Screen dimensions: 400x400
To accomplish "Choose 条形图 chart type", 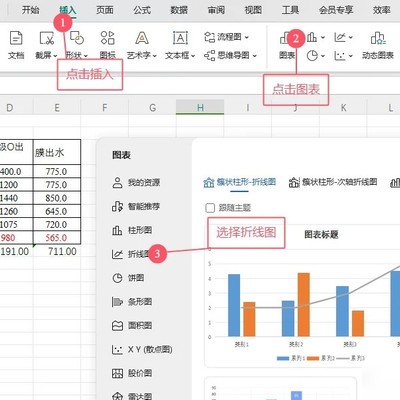I will click(132, 302).
